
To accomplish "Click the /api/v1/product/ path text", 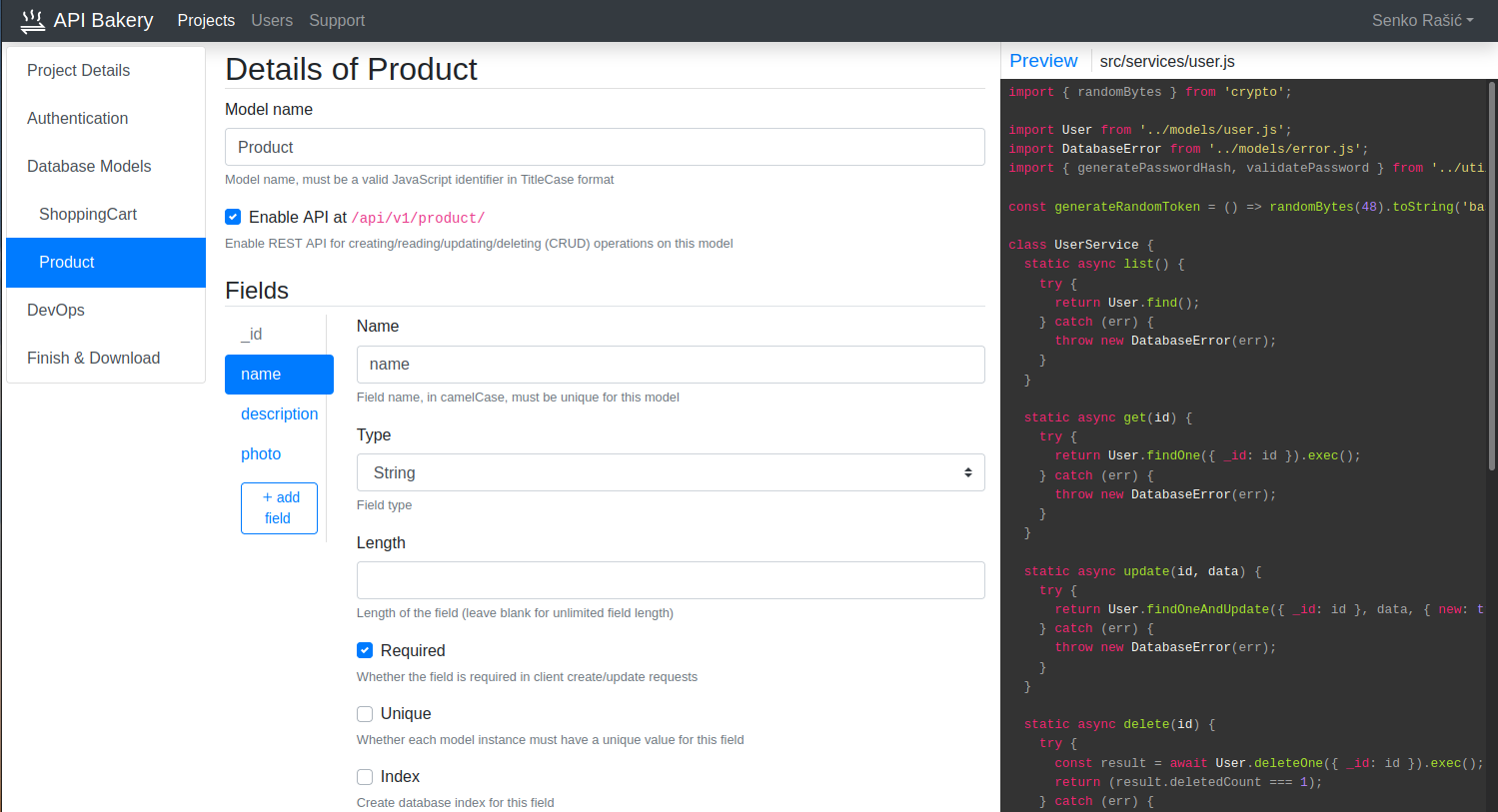I will coord(418,218).
